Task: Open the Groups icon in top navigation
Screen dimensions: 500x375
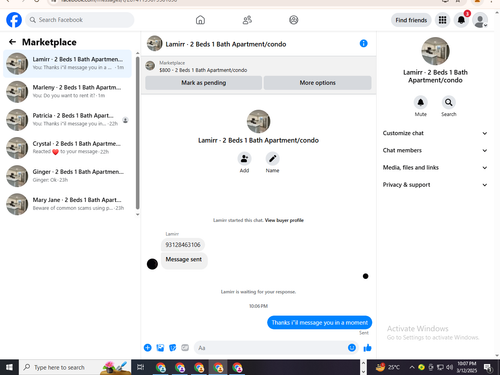Action: 294,20
